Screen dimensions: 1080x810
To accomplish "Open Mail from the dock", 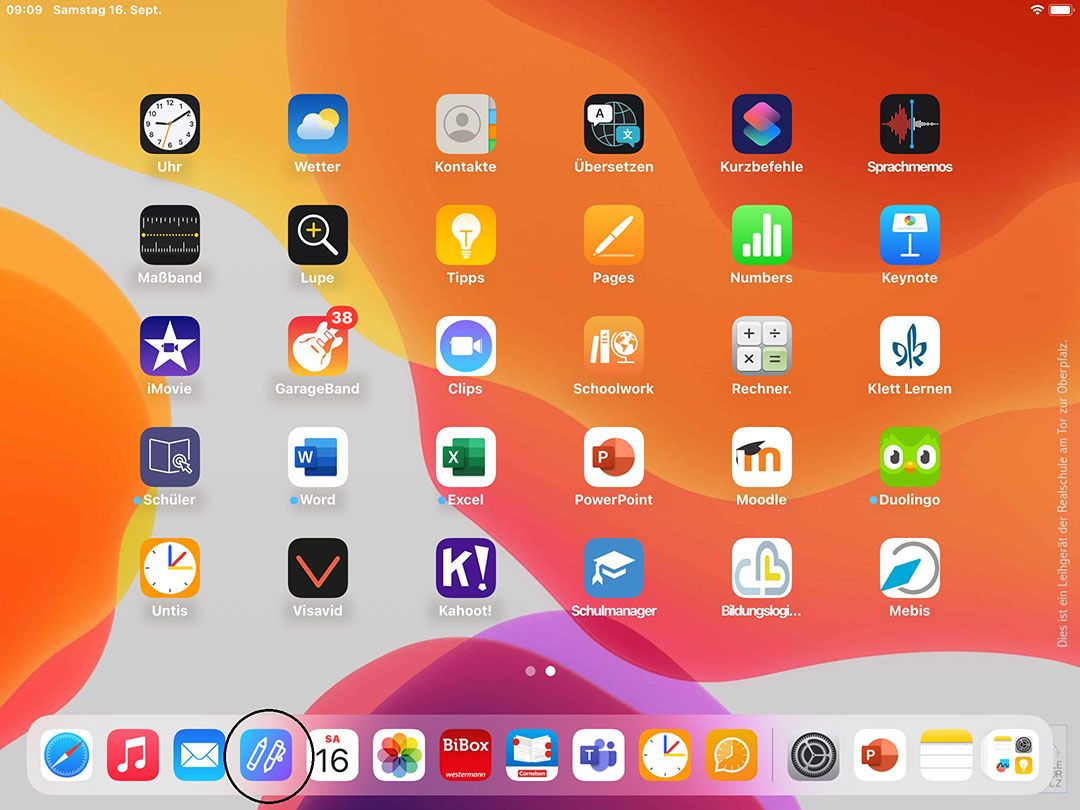I will point(199,755).
